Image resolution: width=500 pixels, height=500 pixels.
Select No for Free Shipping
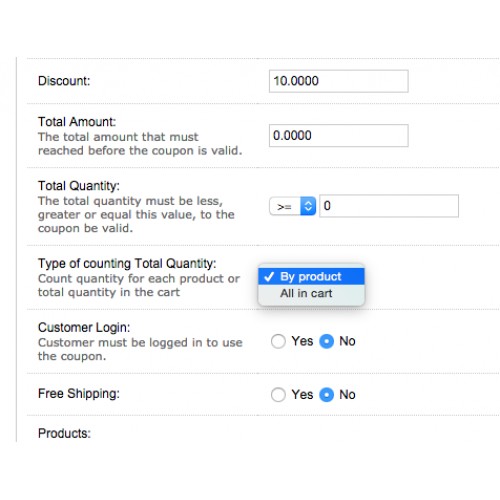(x=326, y=395)
